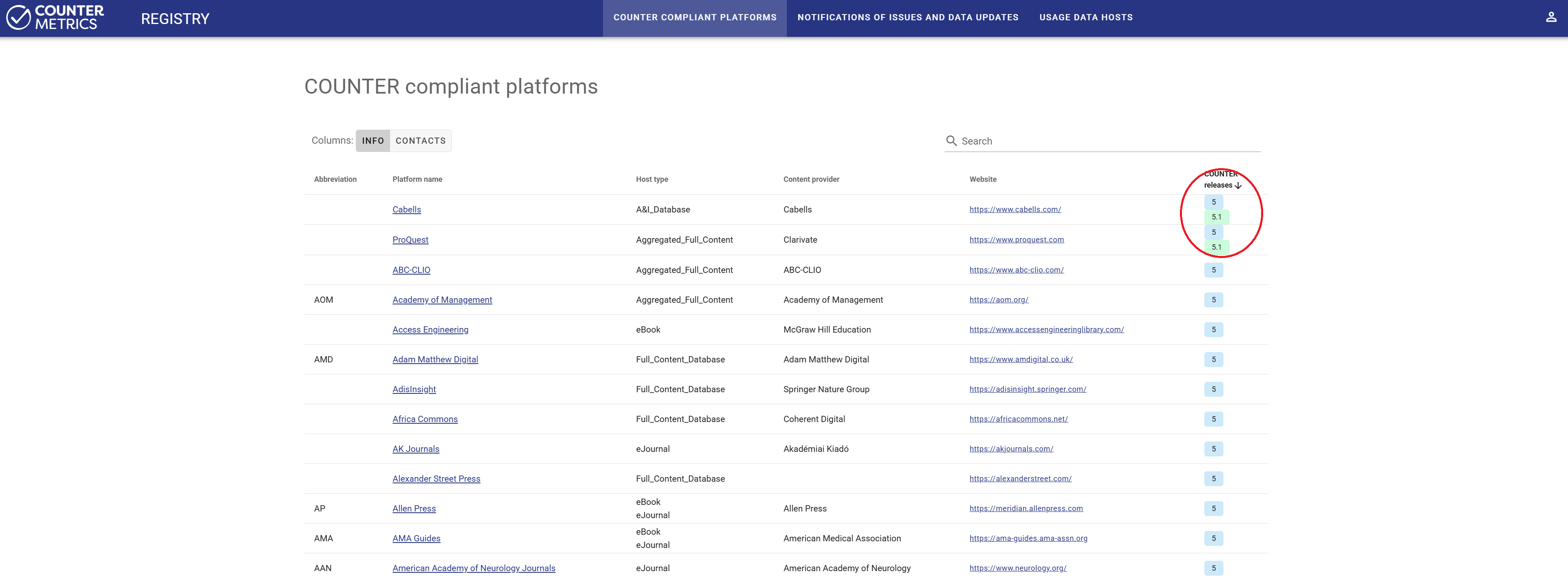Click the COUNTER Metrics logo icon

(18, 18)
